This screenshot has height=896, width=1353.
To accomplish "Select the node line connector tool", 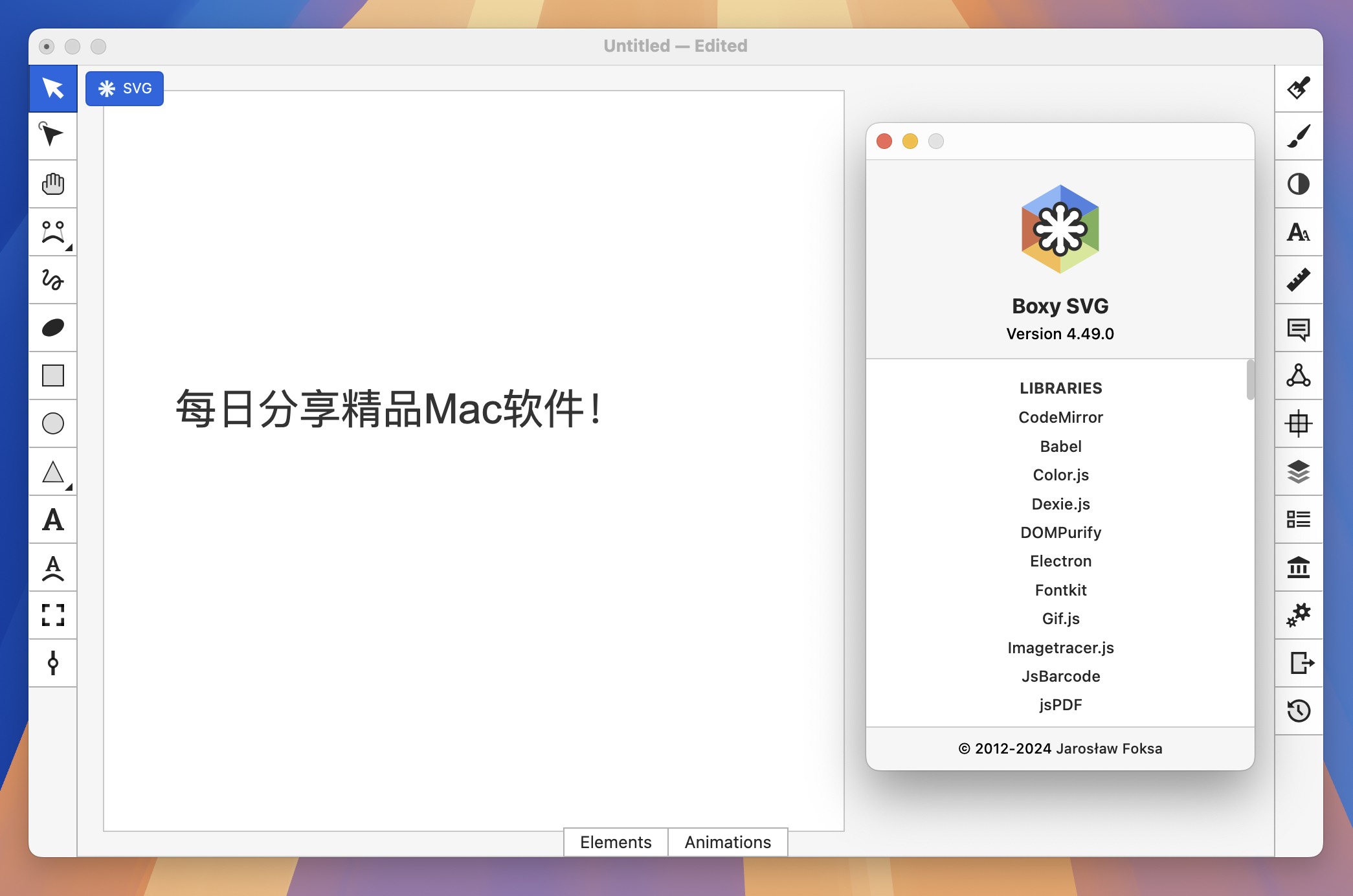I will [x=53, y=663].
